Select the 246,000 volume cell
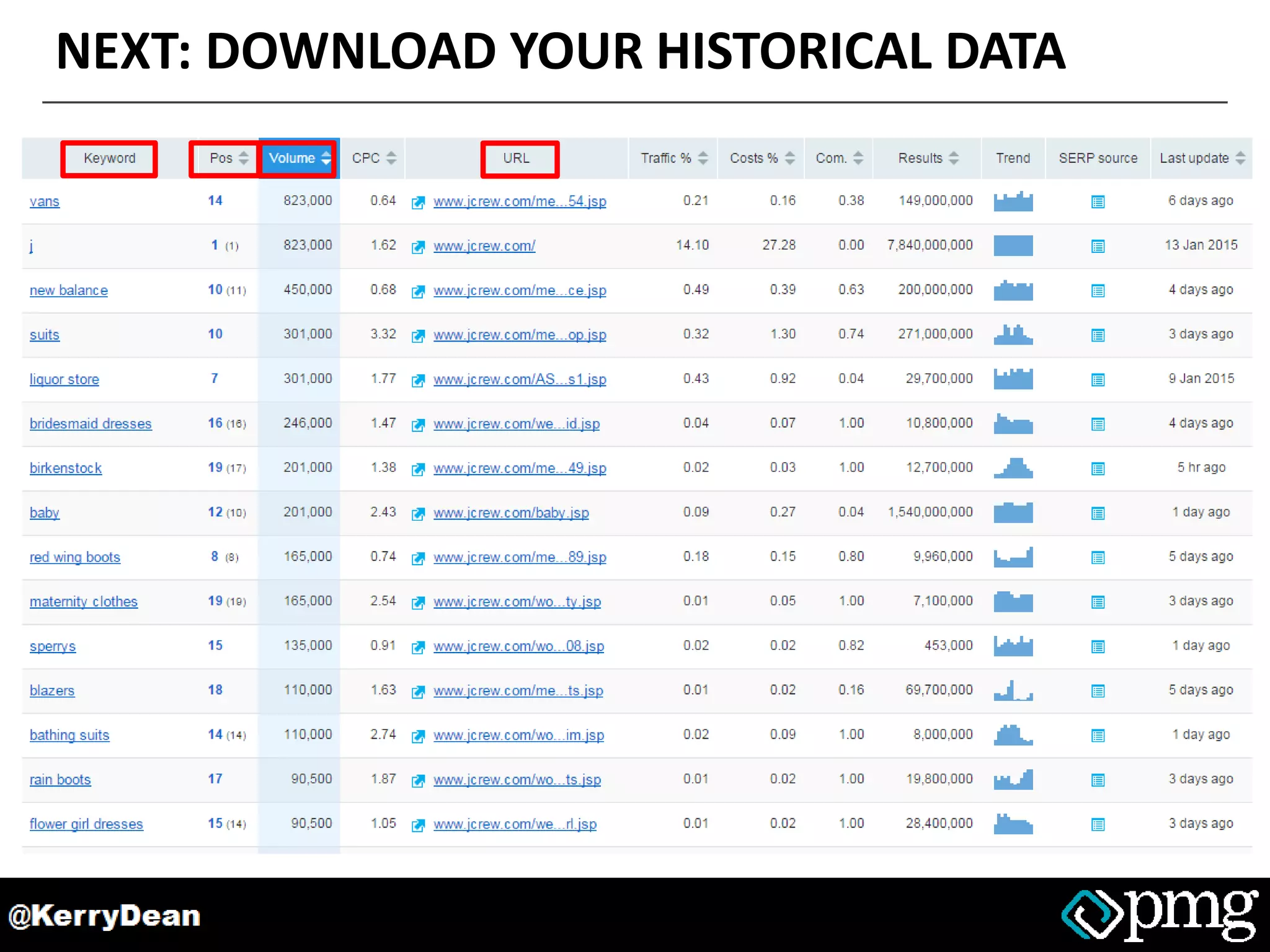 pyautogui.click(x=308, y=423)
